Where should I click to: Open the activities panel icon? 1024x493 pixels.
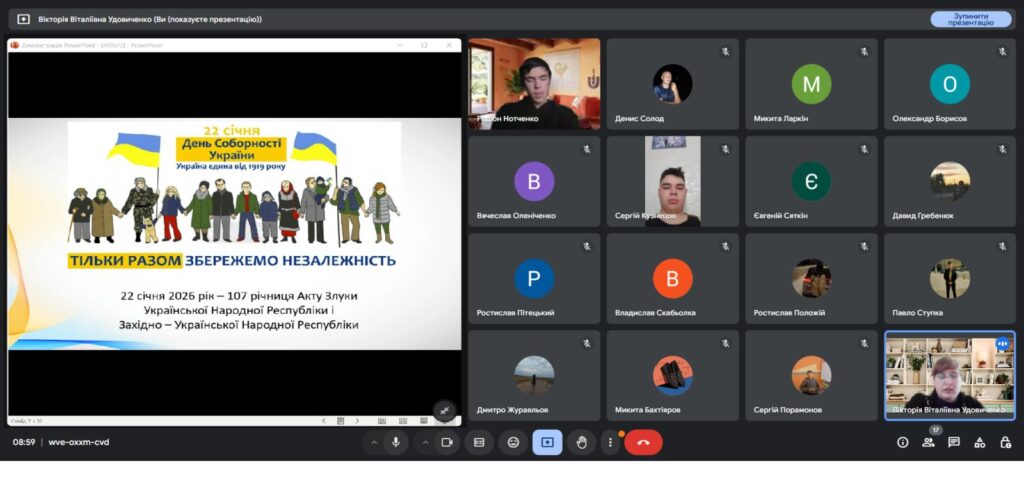(x=979, y=442)
